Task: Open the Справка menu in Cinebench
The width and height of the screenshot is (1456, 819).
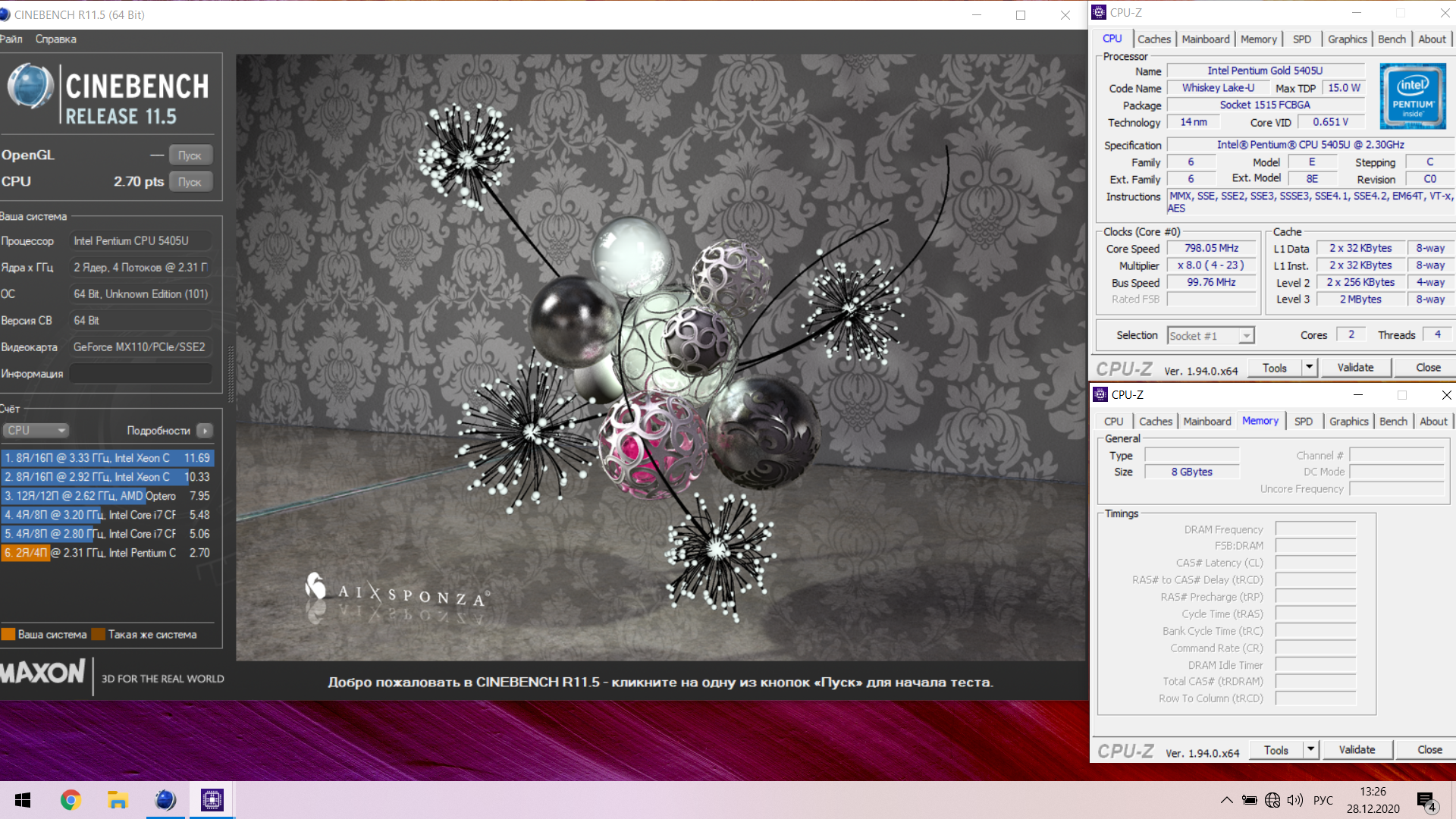Action: click(x=56, y=39)
